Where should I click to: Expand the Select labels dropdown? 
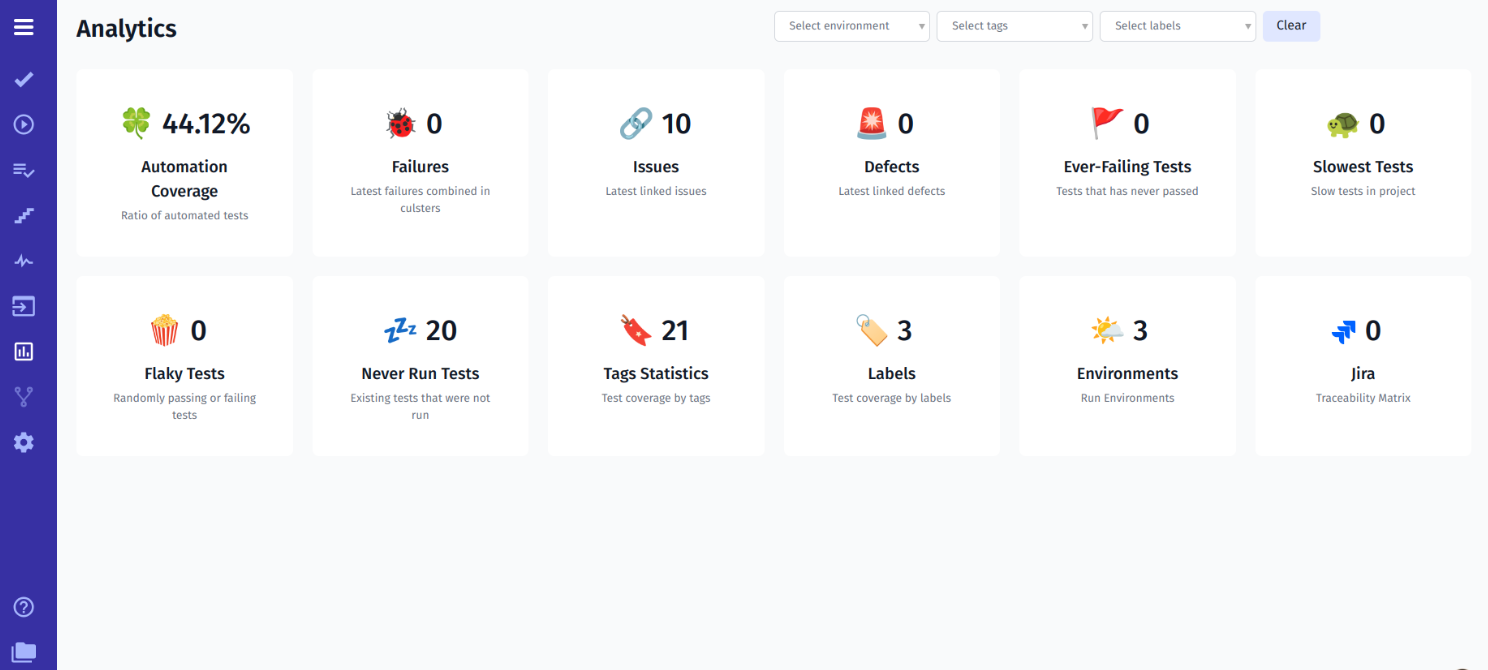(x=1177, y=26)
